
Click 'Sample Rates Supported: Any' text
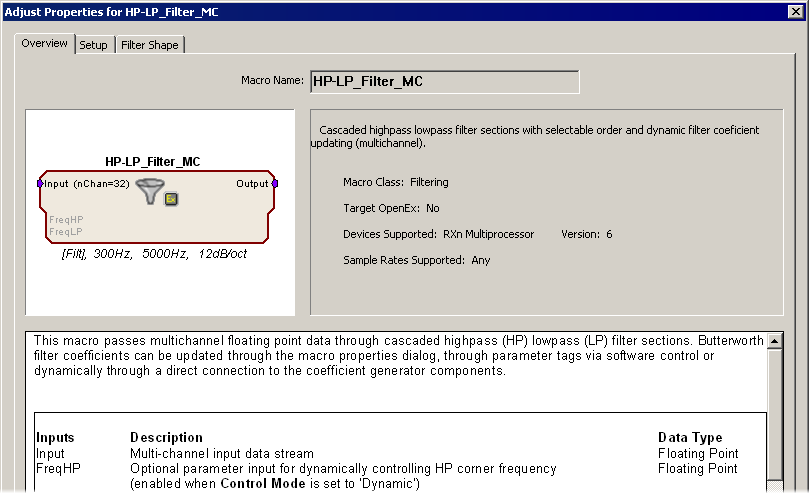pos(416,260)
